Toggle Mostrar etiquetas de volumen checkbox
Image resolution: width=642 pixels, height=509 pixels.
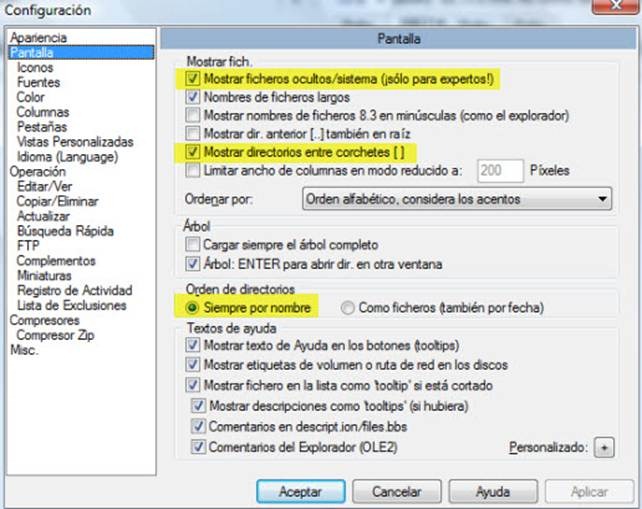click(x=192, y=364)
